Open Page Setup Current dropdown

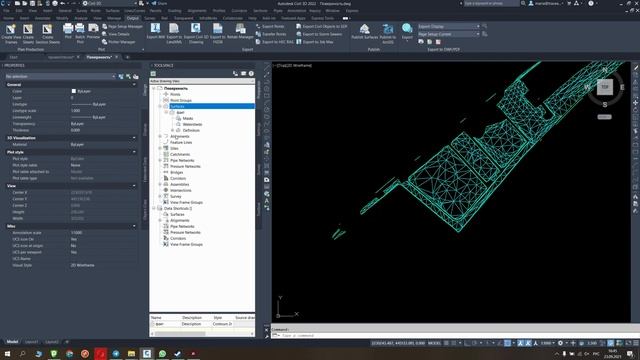pos(449,34)
